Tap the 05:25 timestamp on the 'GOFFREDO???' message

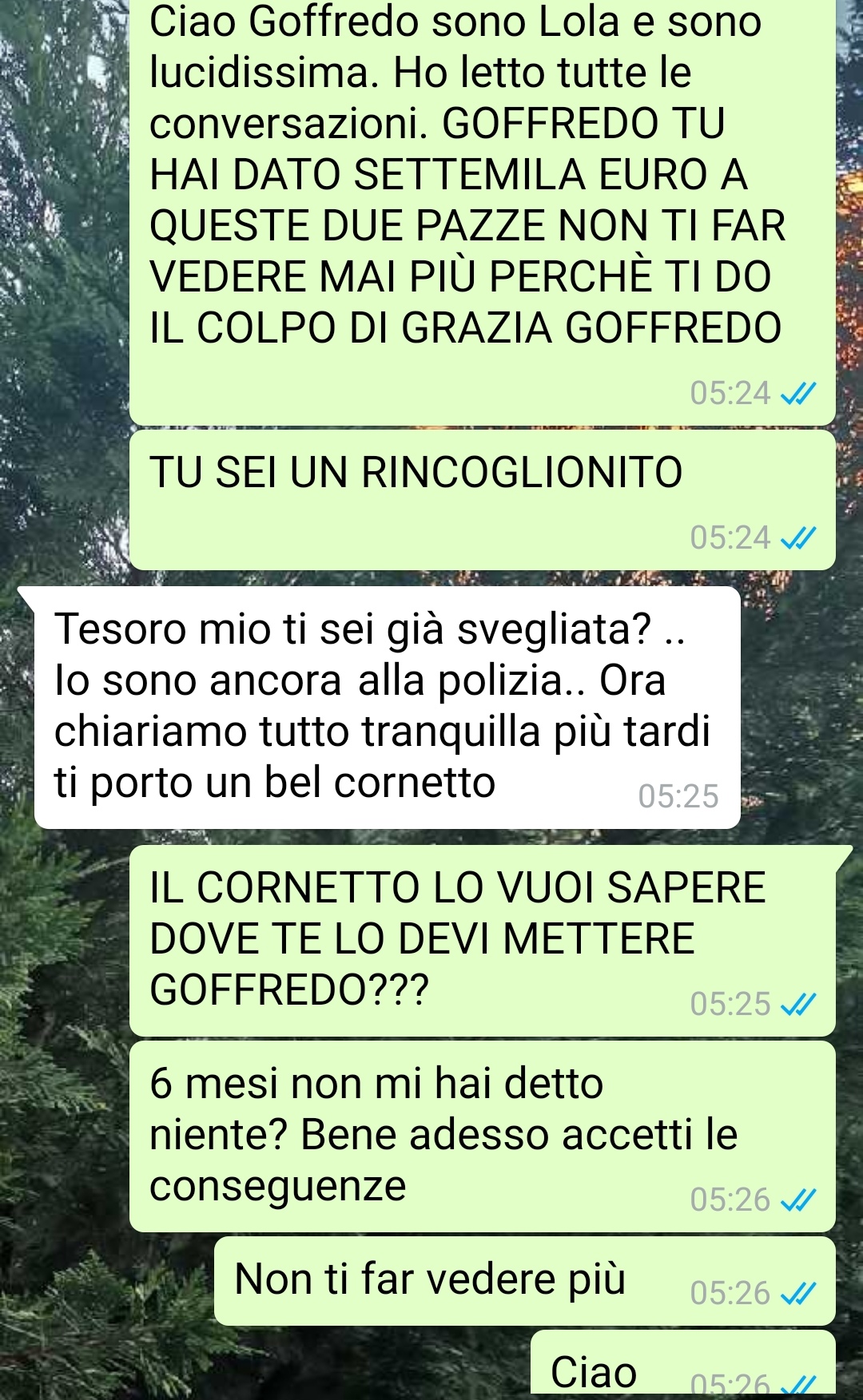click(x=730, y=1005)
